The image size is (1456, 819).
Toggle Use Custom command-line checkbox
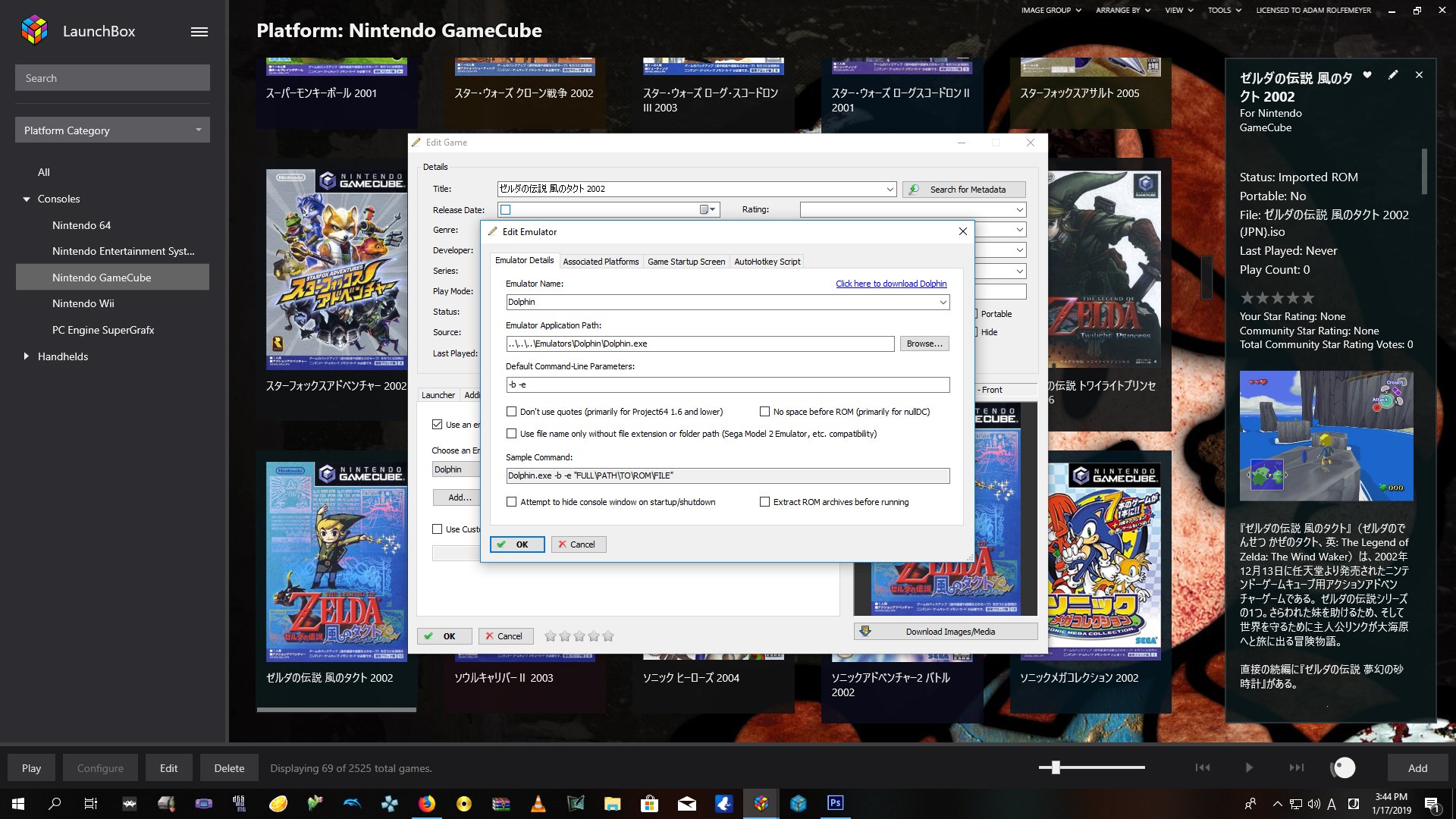[x=438, y=529]
